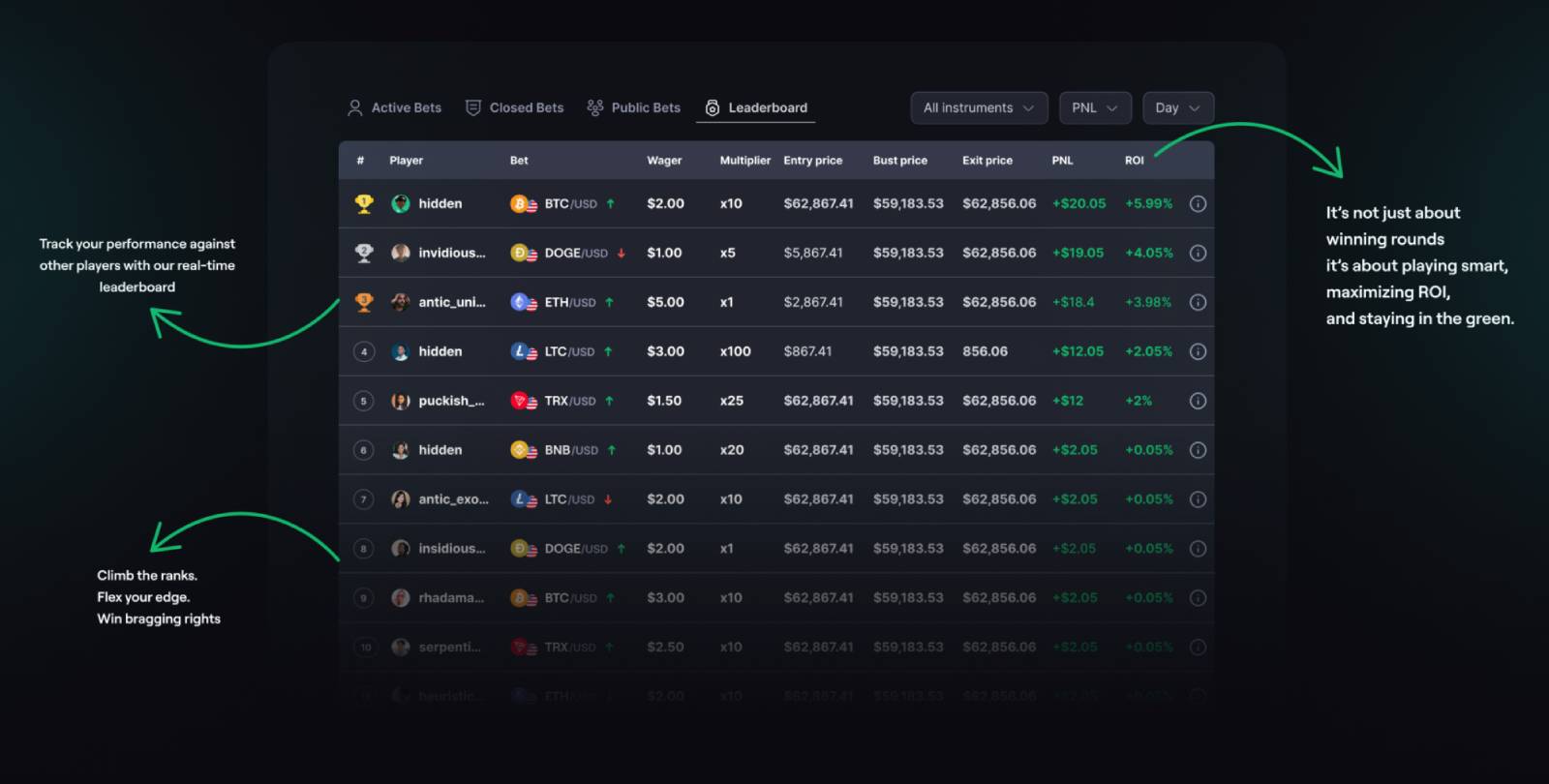Open the PNL sorting dropdown
Screen dimensions: 1549x784
tap(1095, 107)
